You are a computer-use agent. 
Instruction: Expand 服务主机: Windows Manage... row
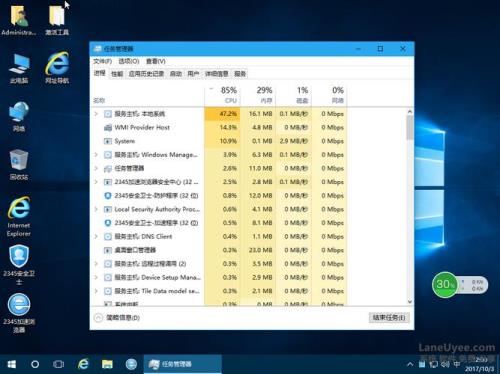pos(96,155)
